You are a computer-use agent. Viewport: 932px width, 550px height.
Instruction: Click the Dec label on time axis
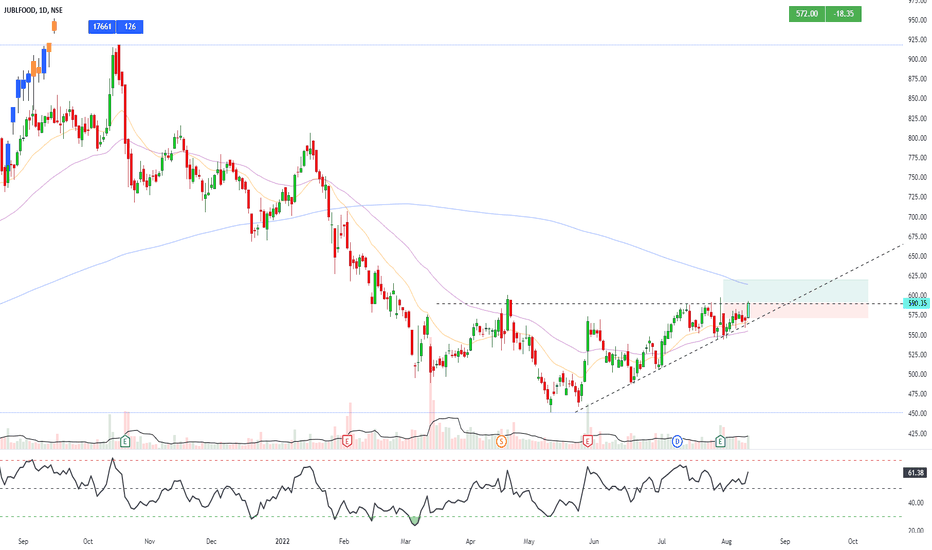click(x=211, y=541)
